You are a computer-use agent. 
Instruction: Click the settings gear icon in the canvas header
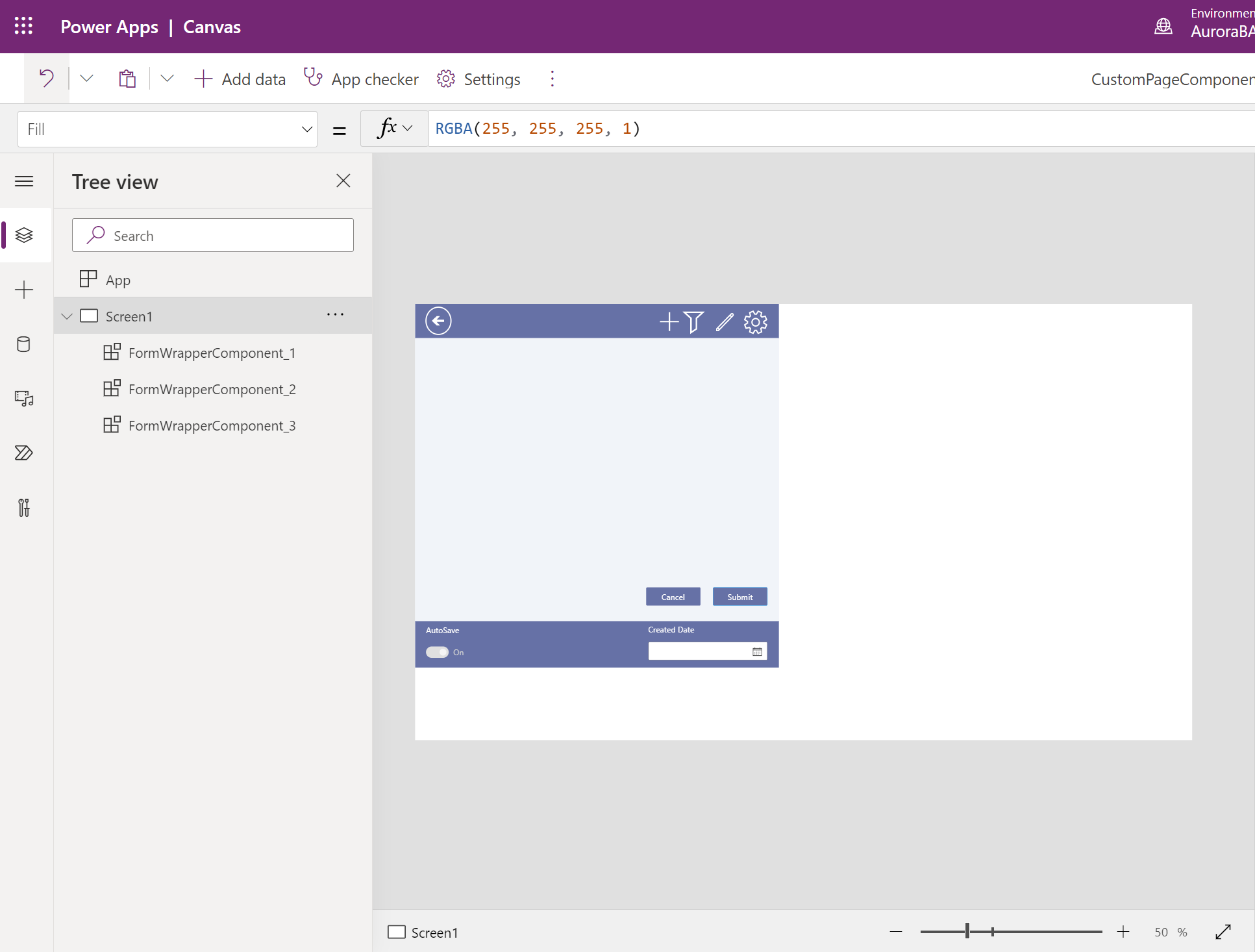[755, 321]
